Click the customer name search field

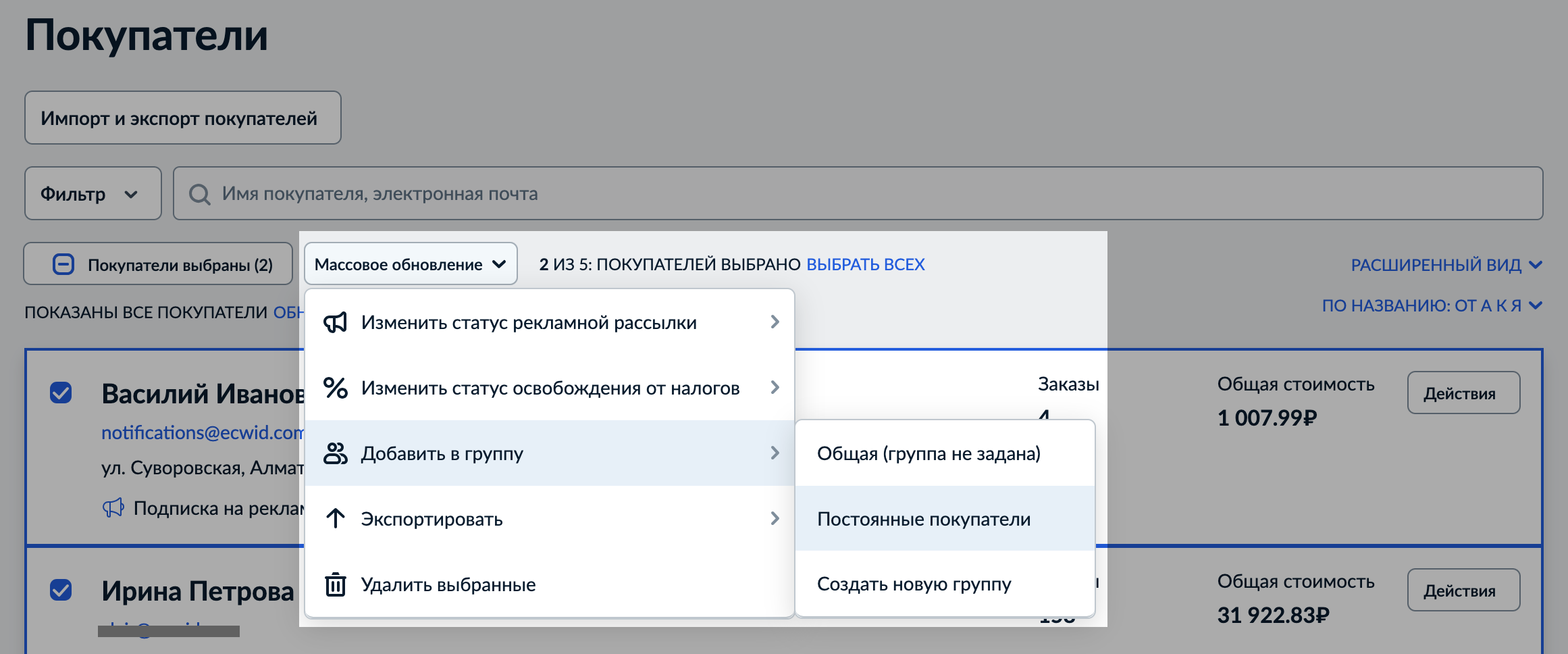pos(858,193)
